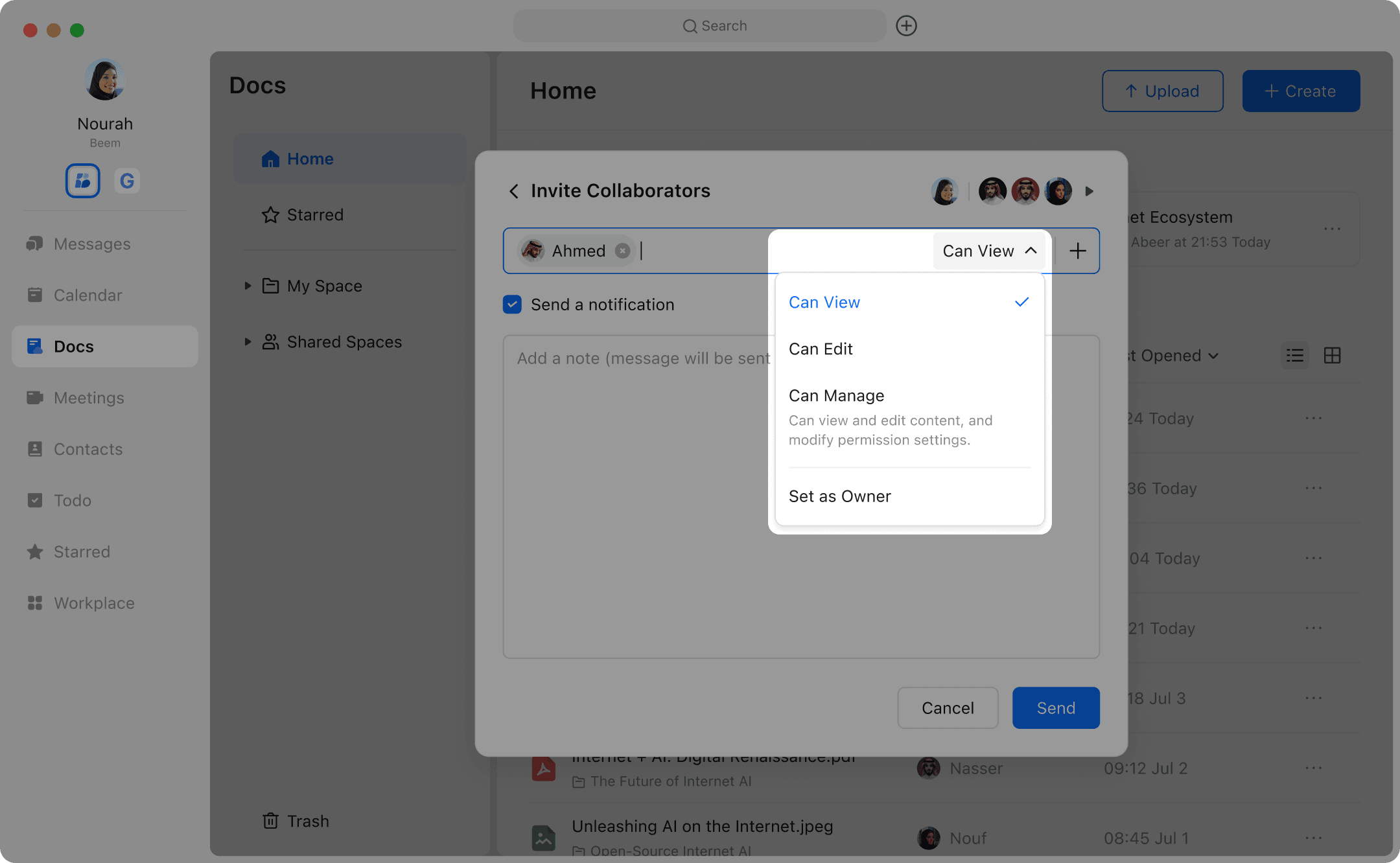
Task: Expand My Space folder tree
Action: coord(248,286)
